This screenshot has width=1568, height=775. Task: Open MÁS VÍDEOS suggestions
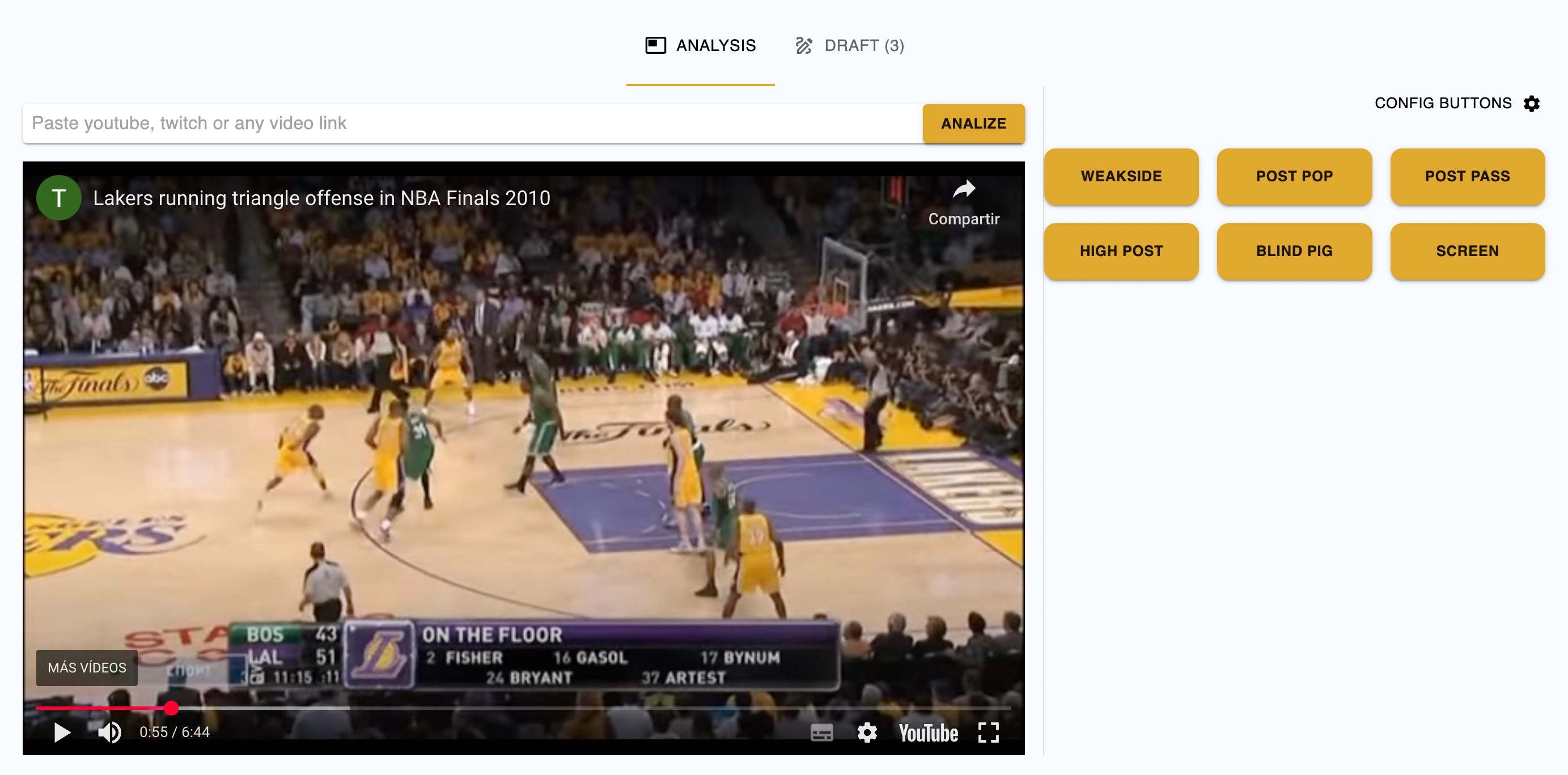tap(86, 667)
